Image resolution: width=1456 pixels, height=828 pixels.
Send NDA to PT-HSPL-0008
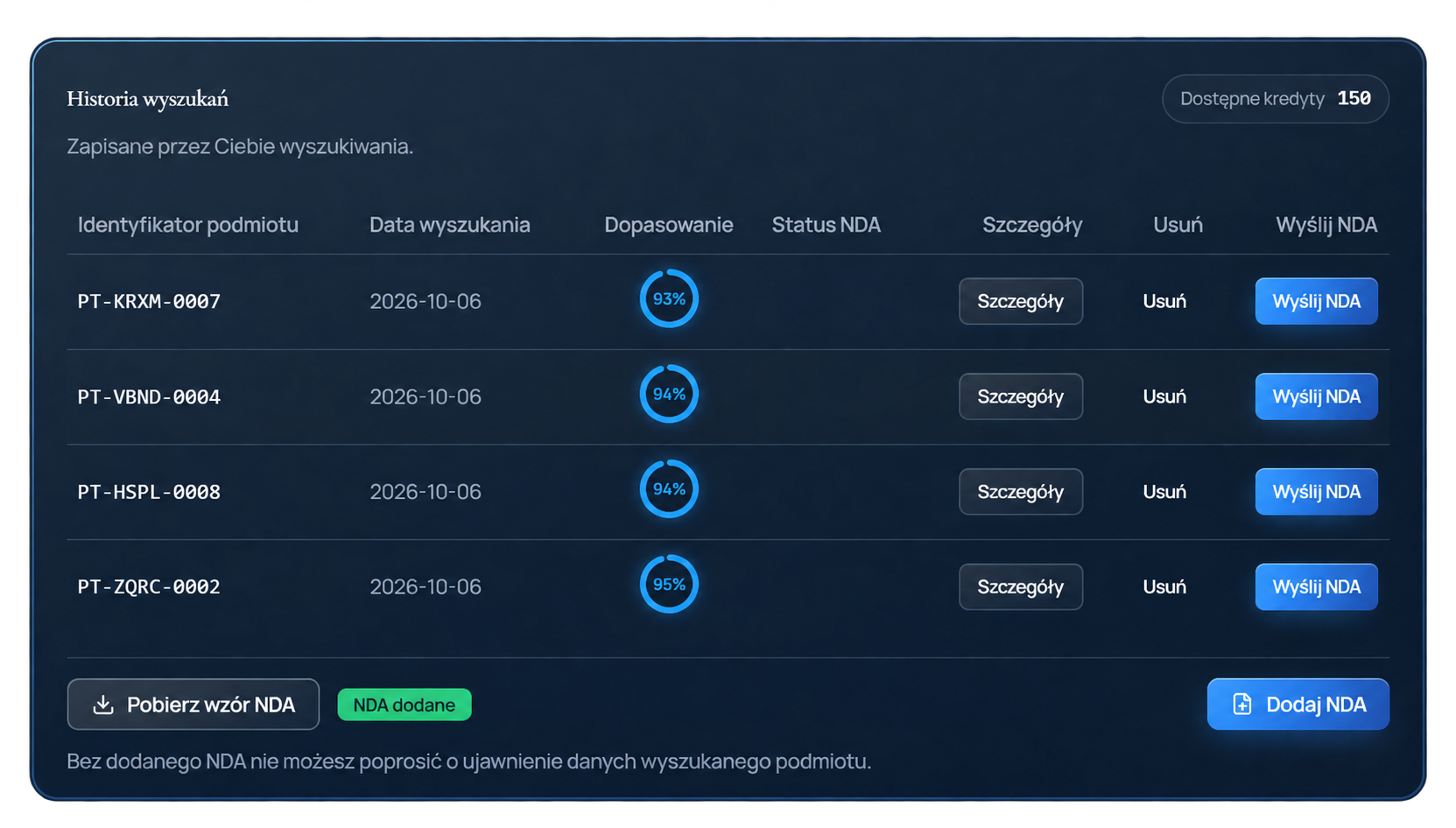pos(1316,492)
